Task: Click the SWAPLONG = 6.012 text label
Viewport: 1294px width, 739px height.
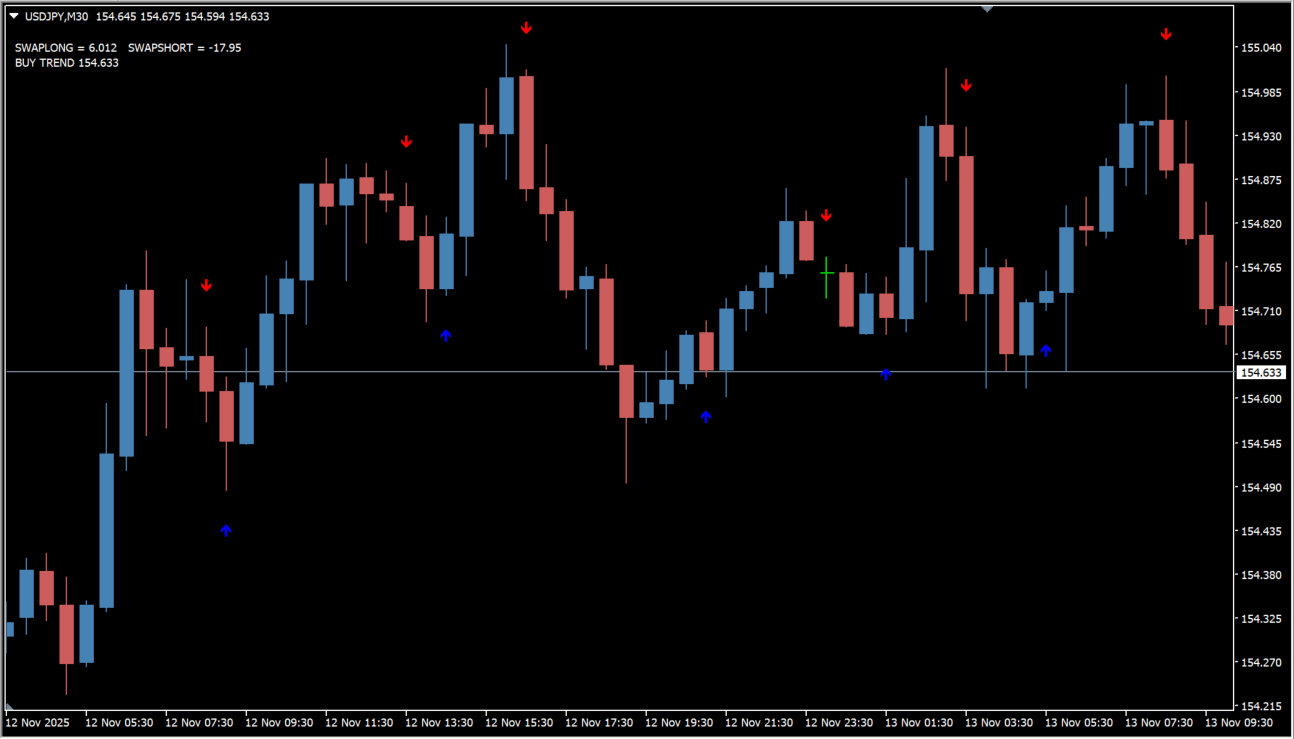Action: [x=66, y=47]
